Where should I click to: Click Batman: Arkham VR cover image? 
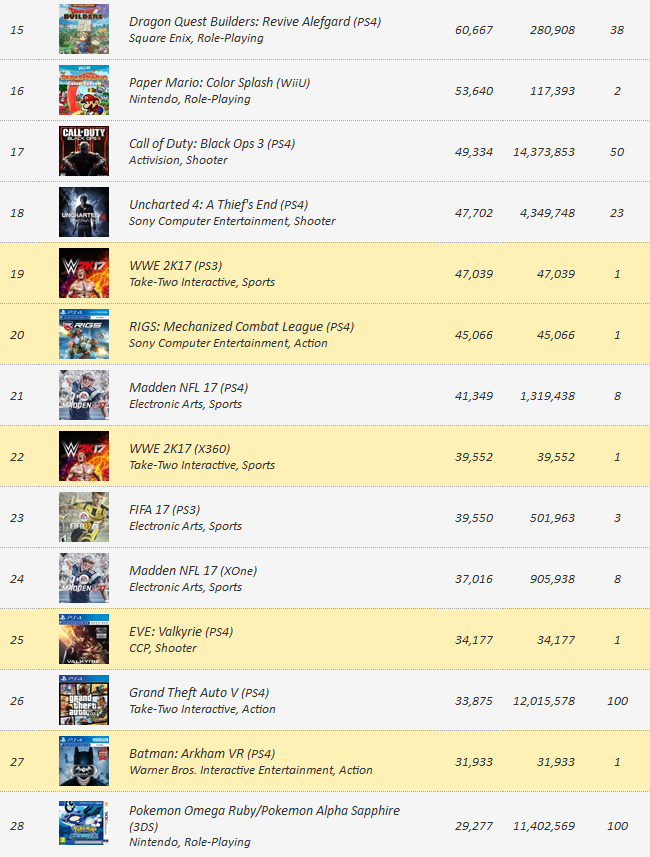tap(84, 761)
